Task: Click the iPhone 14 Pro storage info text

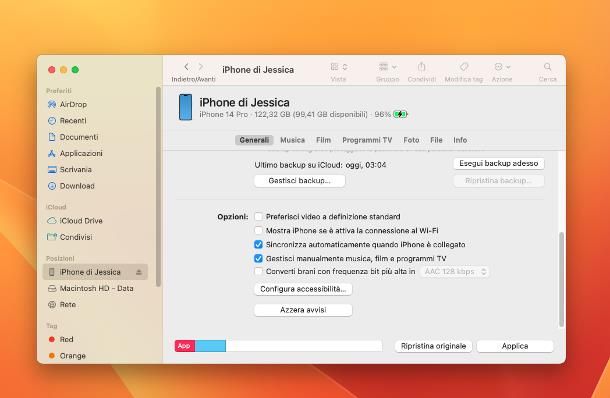Action: [x=295, y=114]
